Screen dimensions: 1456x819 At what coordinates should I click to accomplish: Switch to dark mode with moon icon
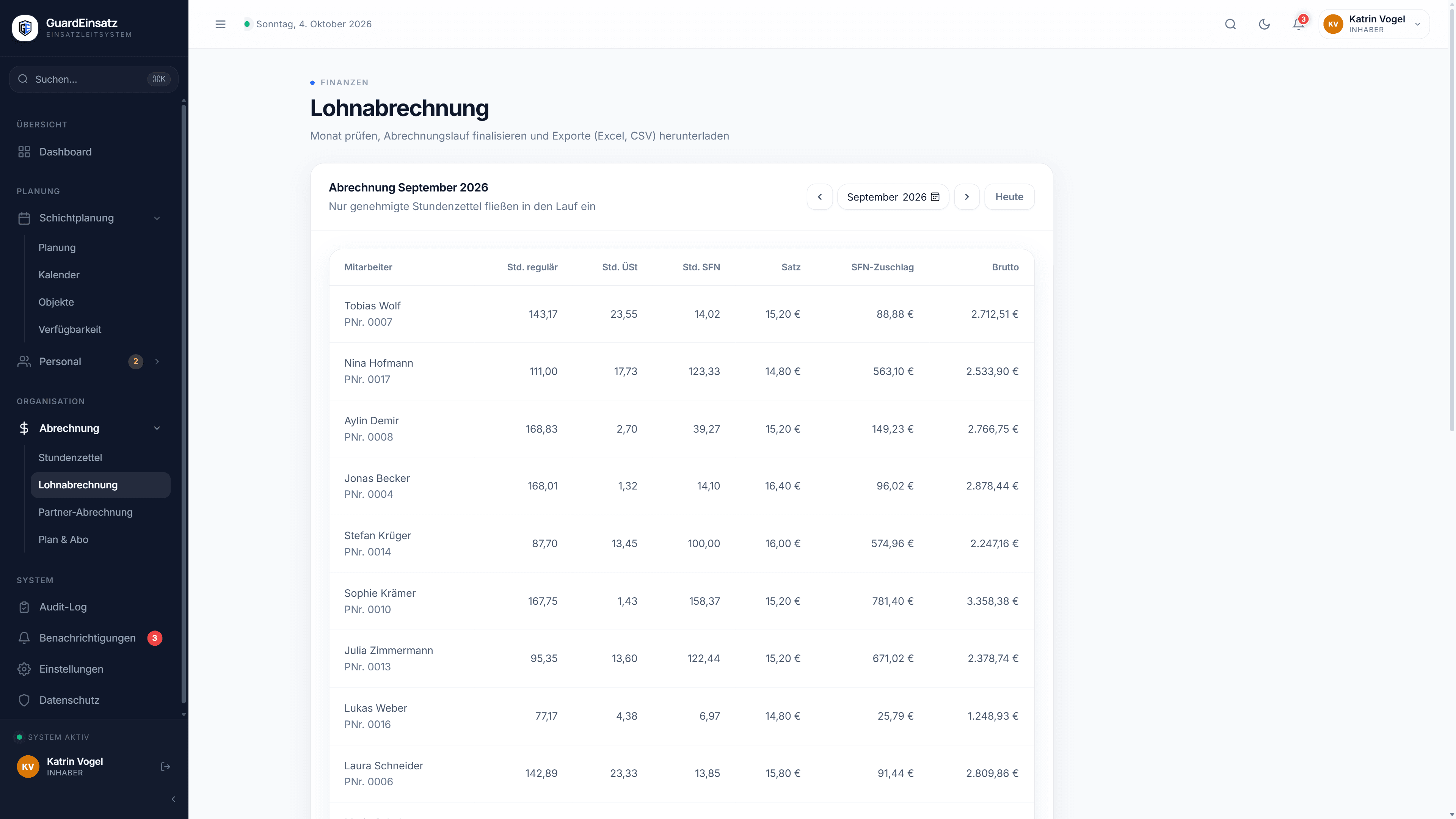(1265, 24)
